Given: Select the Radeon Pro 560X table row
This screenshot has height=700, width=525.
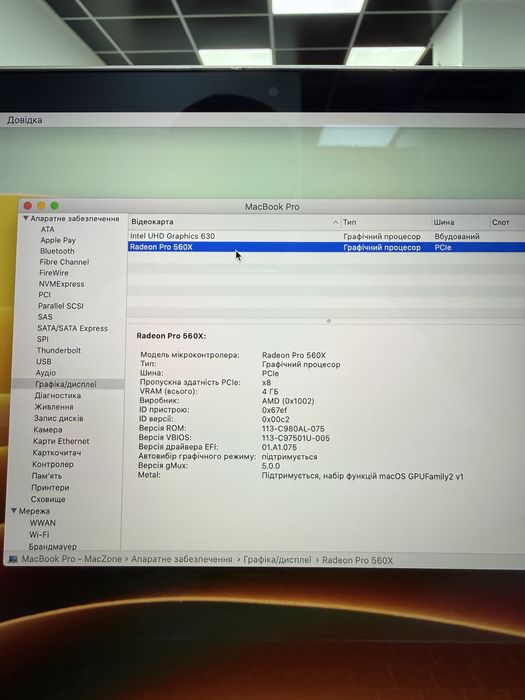Looking at the screenshot, I should (326, 247).
